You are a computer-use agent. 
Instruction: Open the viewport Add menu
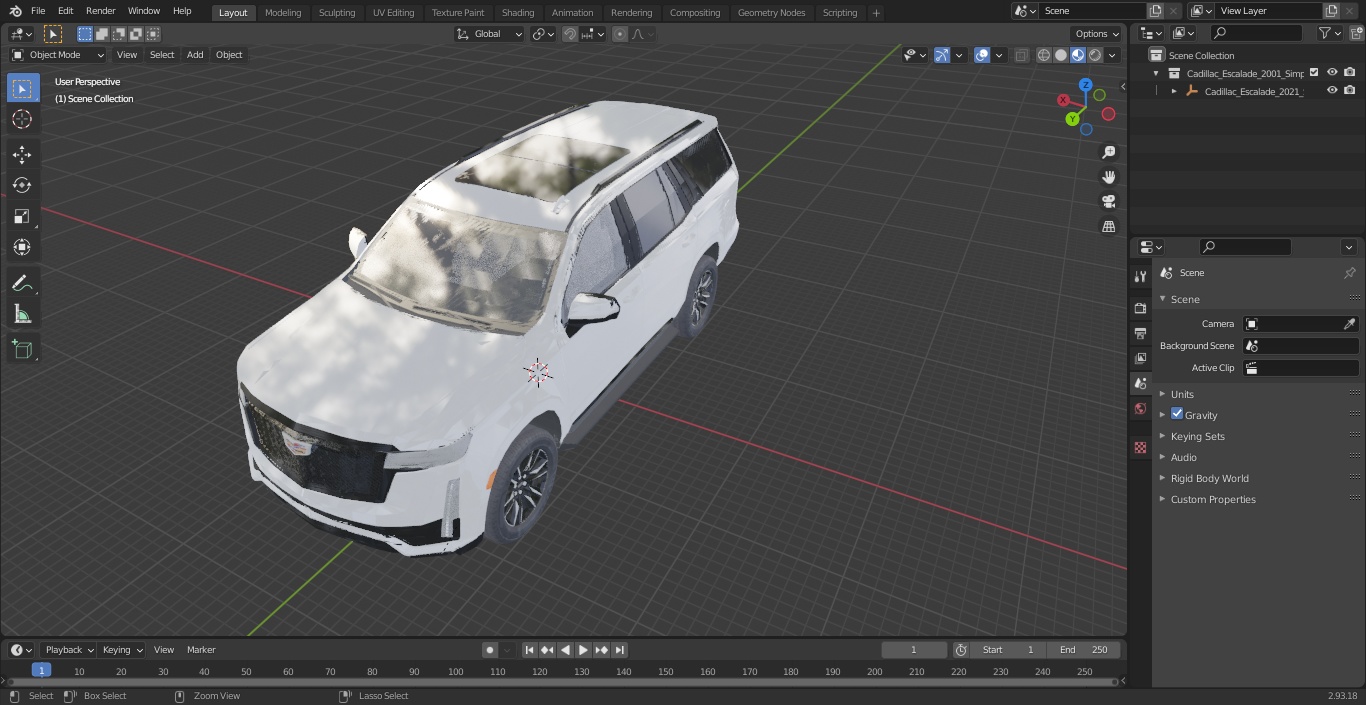coord(195,55)
